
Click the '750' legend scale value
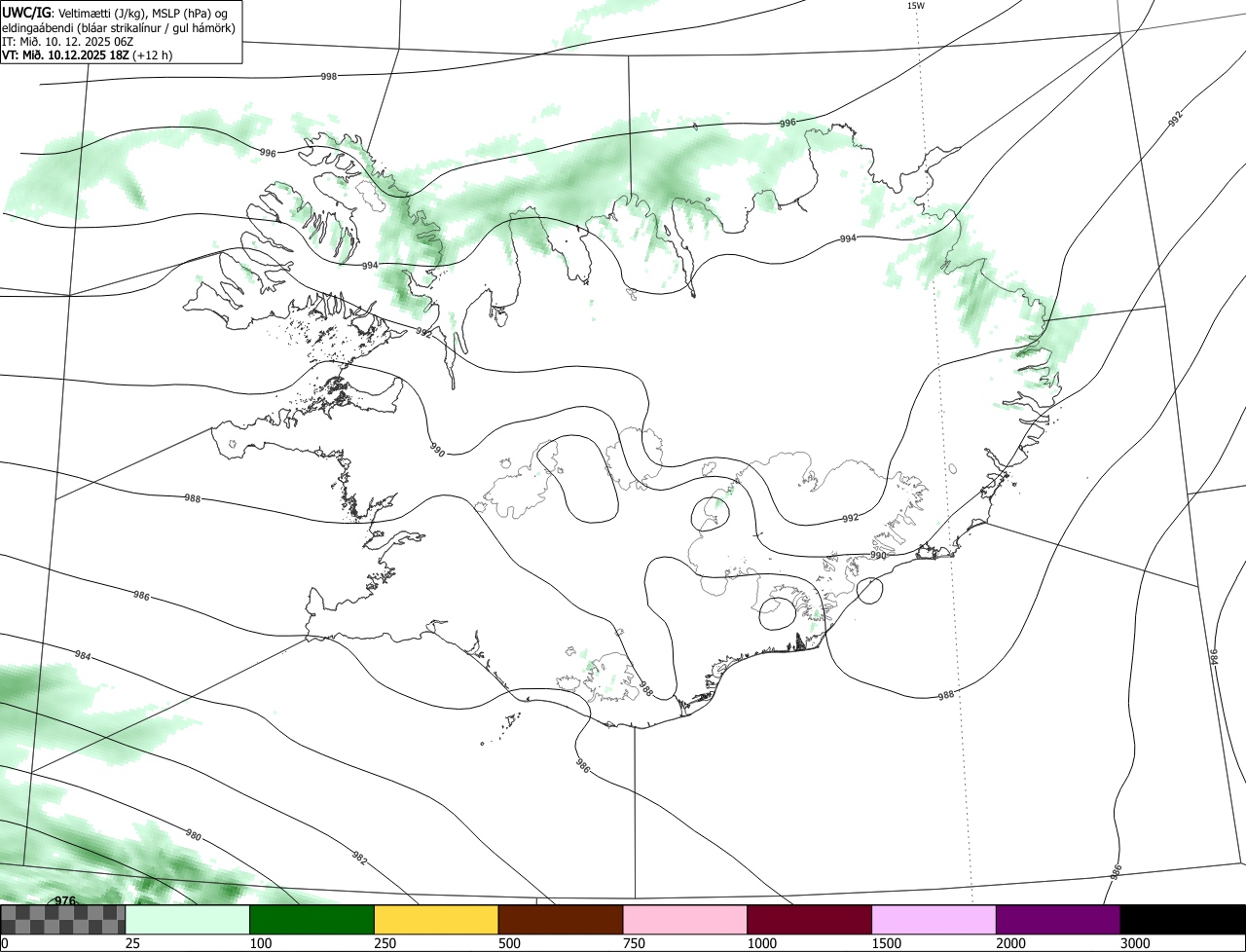[635, 943]
